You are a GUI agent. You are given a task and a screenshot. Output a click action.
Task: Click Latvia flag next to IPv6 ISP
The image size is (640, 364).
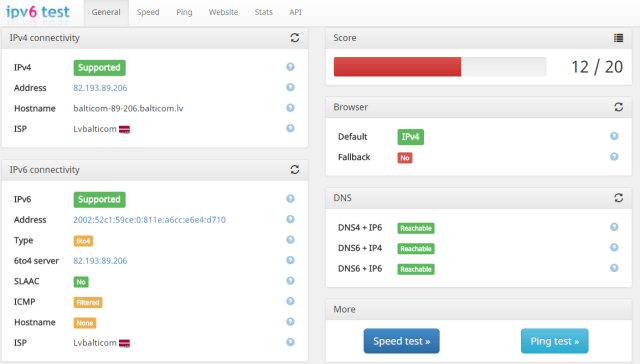(124, 344)
